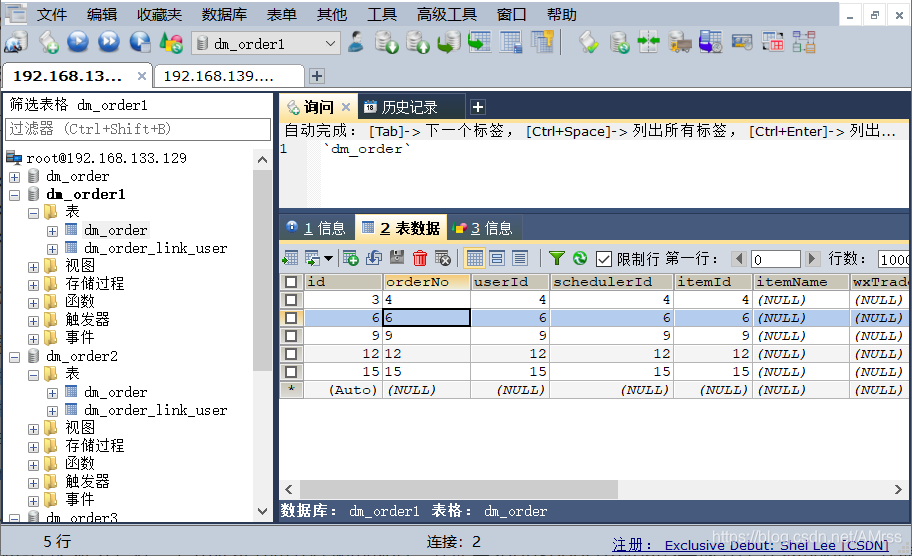Click the key-shaped index manager toolbar icon

click(542, 42)
